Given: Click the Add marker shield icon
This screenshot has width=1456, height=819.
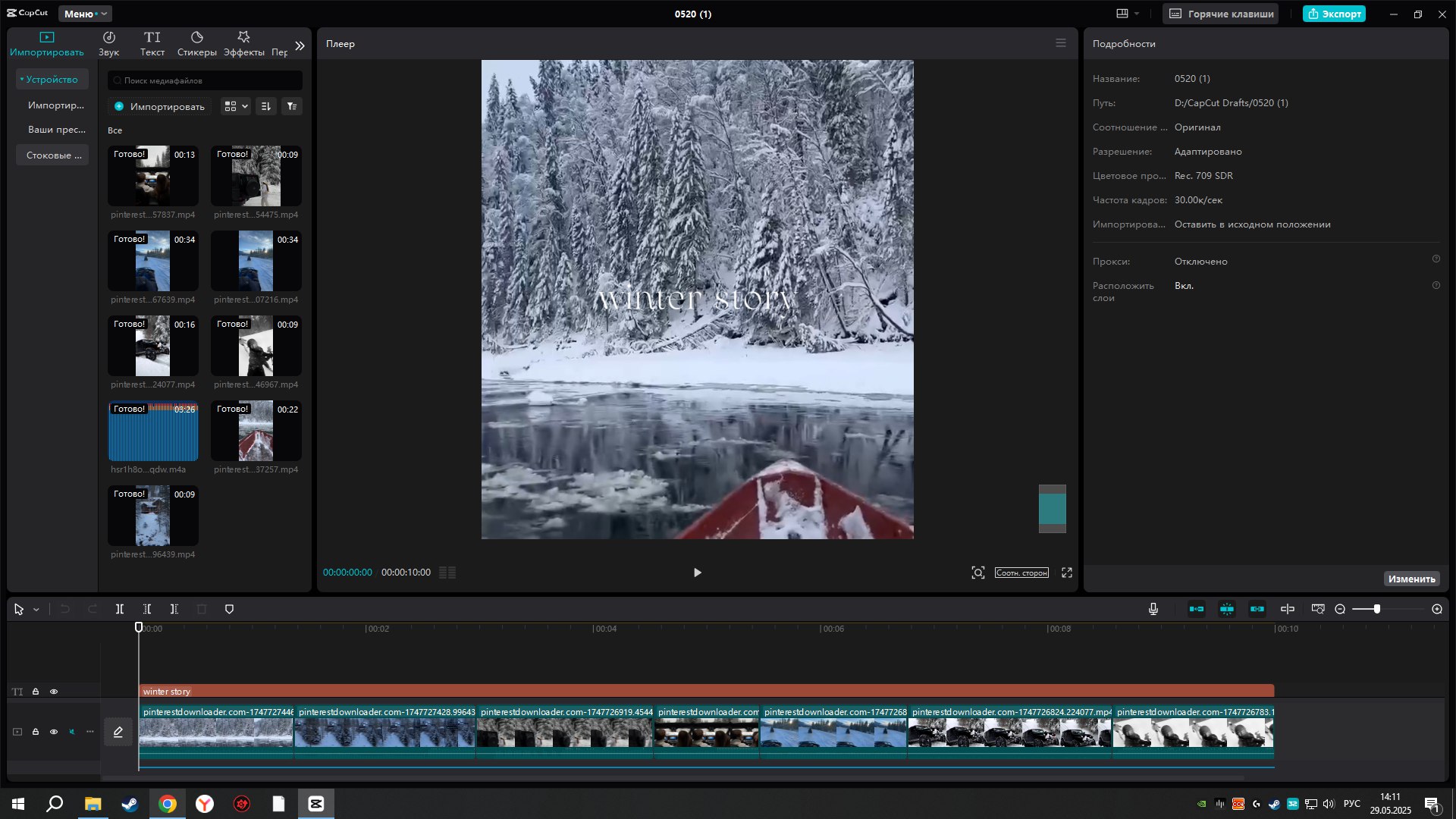Looking at the screenshot, I should (x=229, y=609).
